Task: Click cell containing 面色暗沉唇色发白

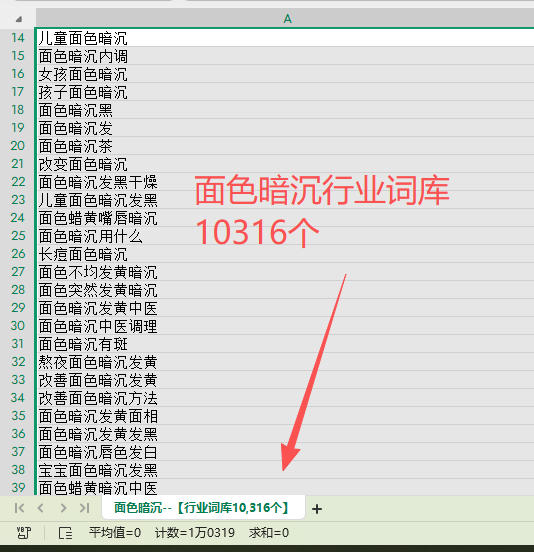Action: click(285, 452)
